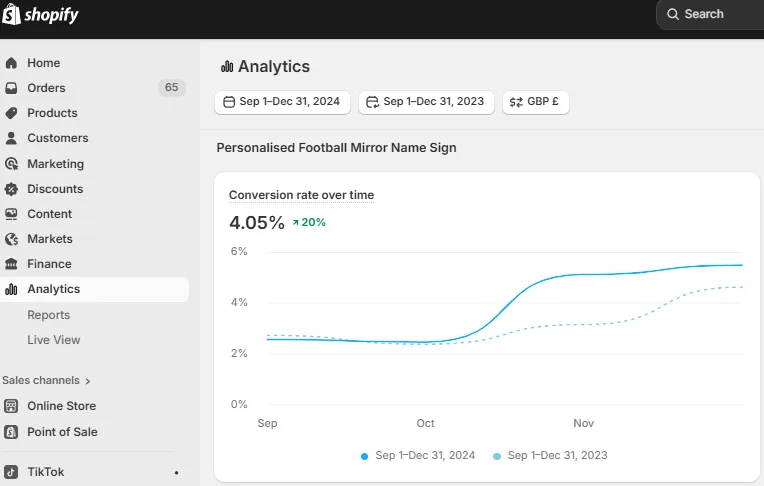
Task: Click the Discounts badge icon
Action: pyautogui.click(x=11, y=189)
